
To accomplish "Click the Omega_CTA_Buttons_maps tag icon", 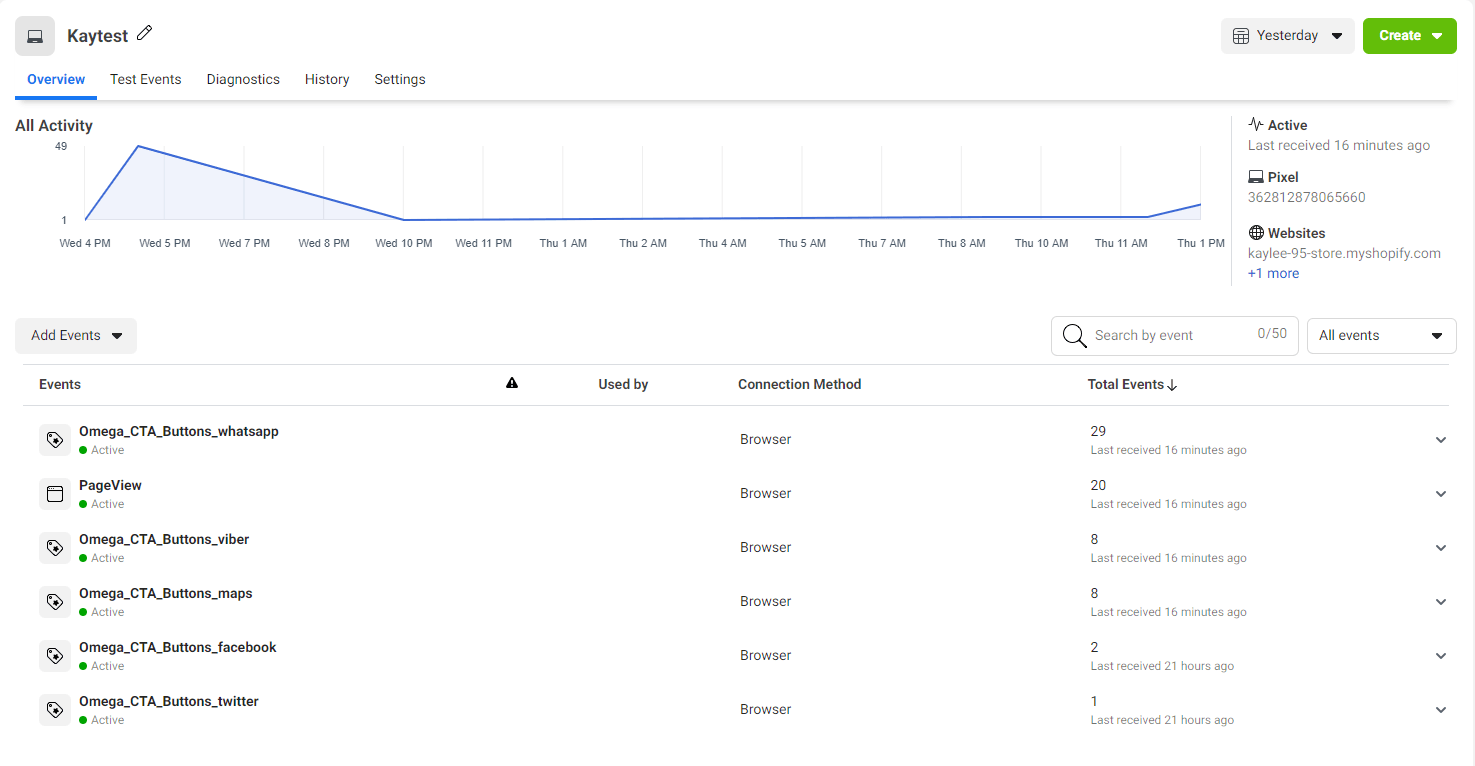I will [55, 602].
